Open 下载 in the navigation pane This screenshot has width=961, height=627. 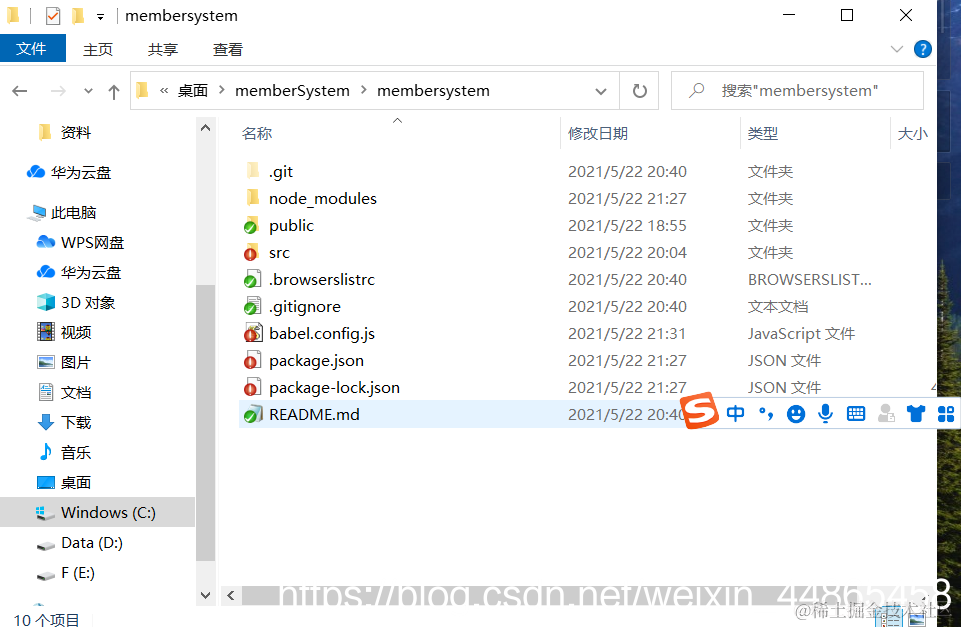pos(75,422)
